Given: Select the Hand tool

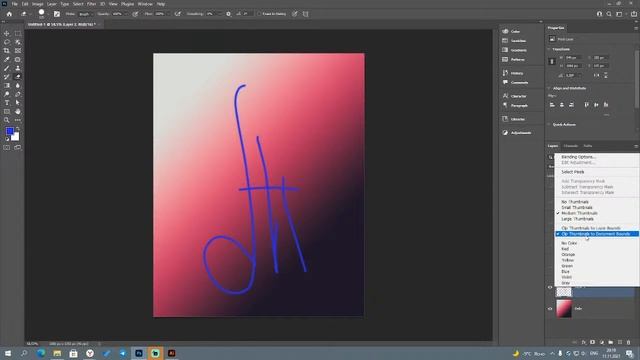Looking at the screenshot, I should pyautogui.click(x=18, y=111).
